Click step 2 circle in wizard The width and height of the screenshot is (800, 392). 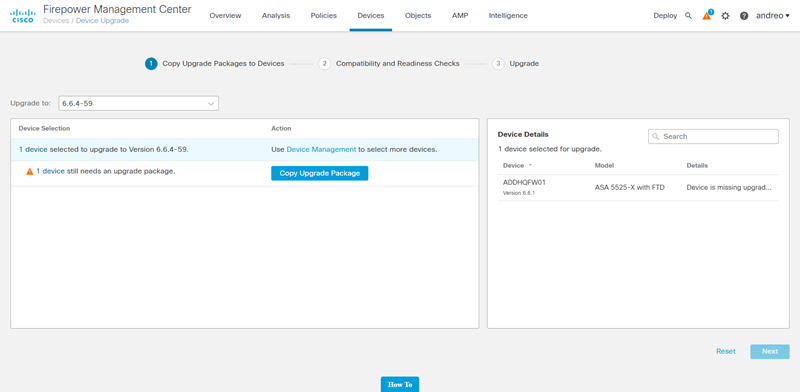[x=324, y=64]
